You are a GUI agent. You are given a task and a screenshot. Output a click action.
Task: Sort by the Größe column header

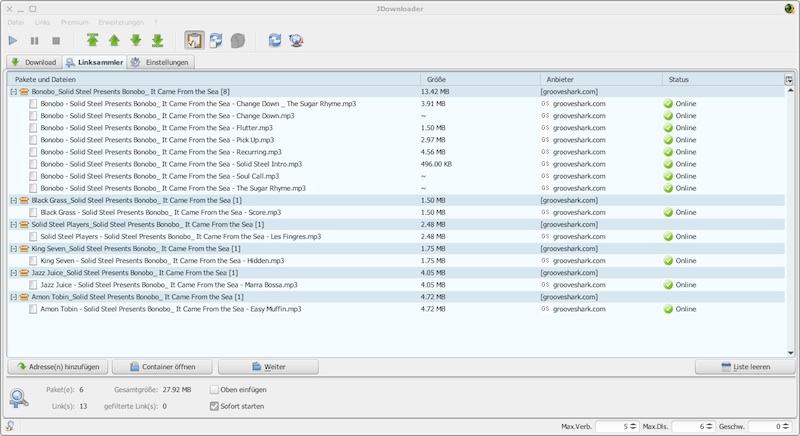(480, 80)
